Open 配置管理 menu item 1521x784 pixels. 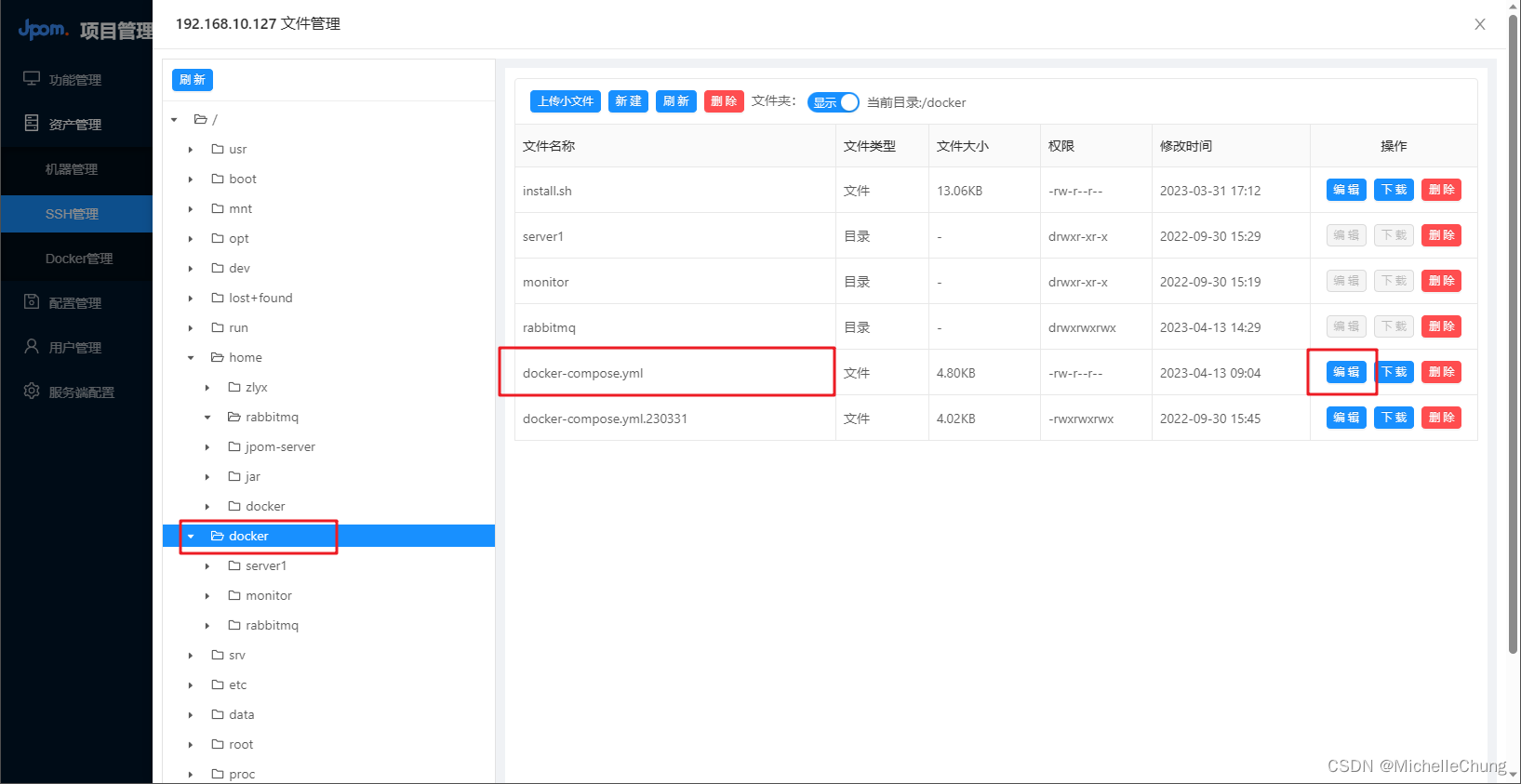[76, 303]
